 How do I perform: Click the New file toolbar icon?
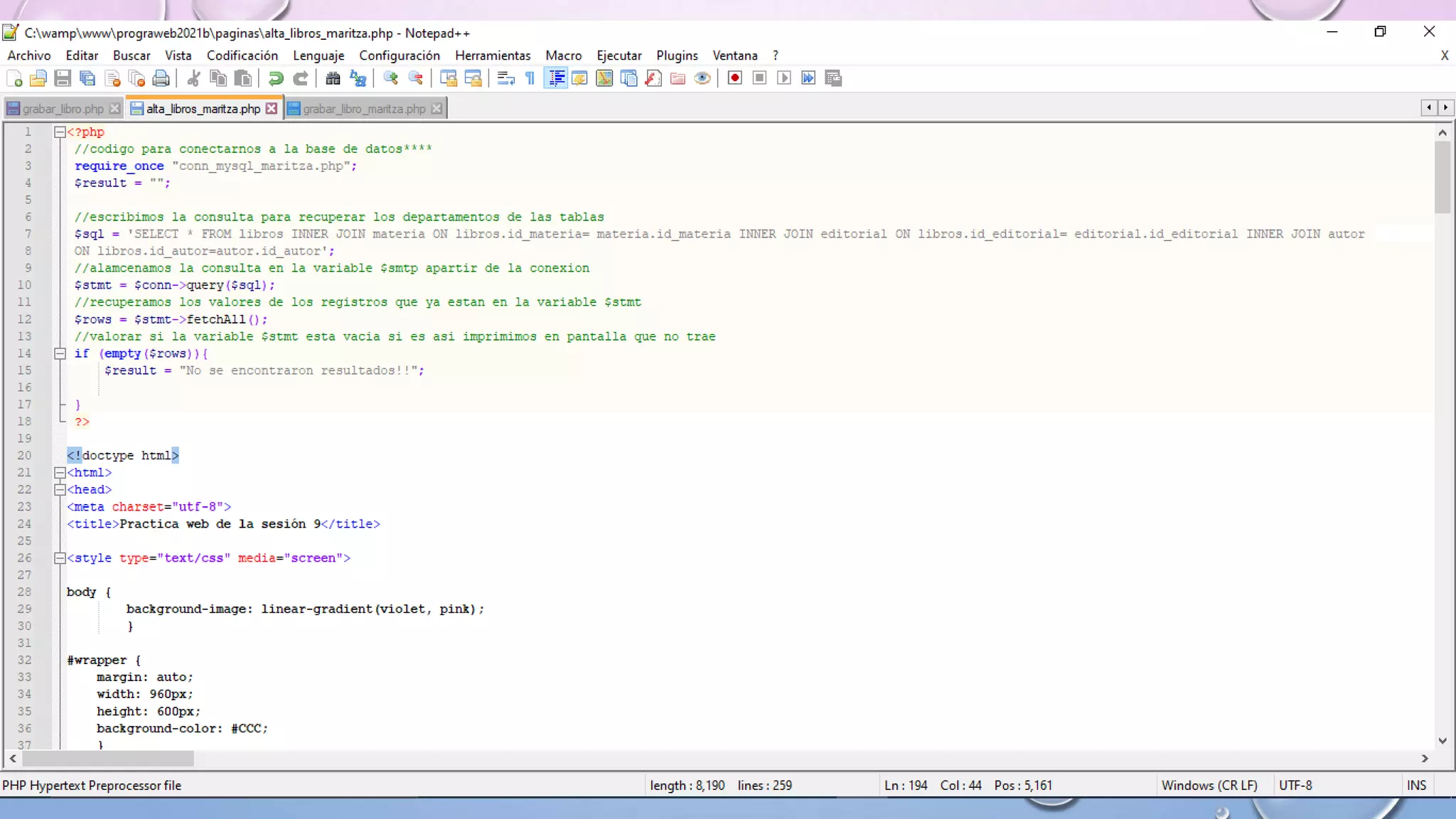[x=14, y=78]
